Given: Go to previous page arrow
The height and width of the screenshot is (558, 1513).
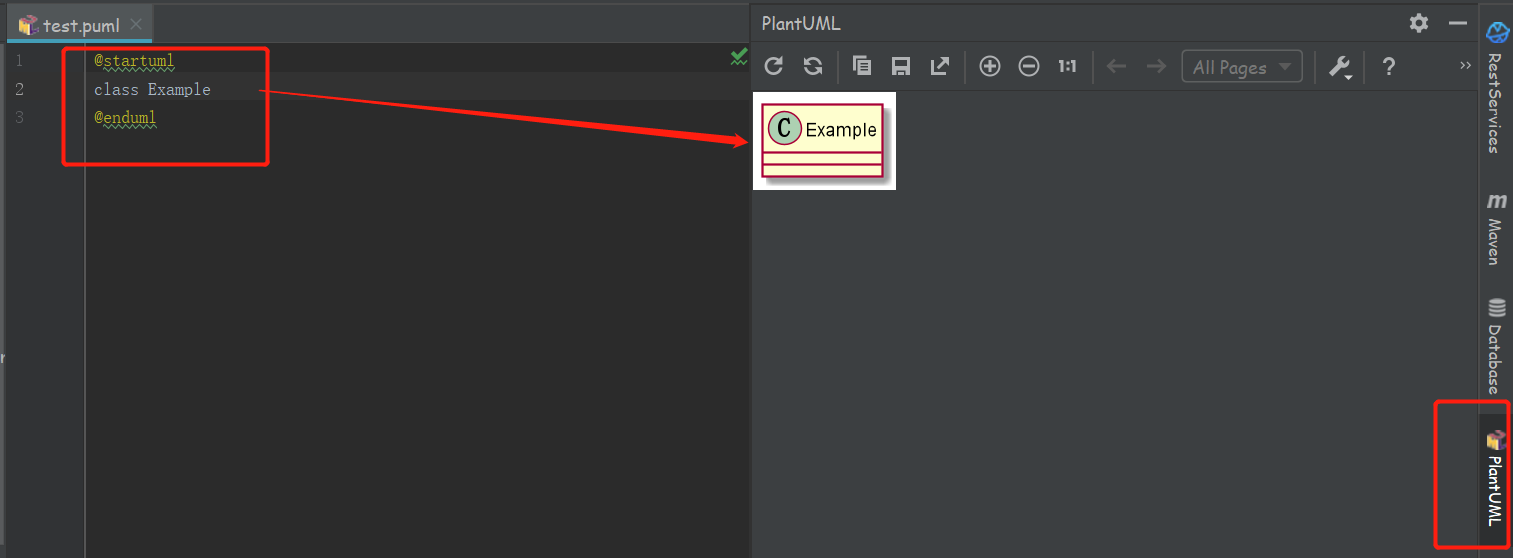Looking at the screenshot, I should click(1117, 67).
